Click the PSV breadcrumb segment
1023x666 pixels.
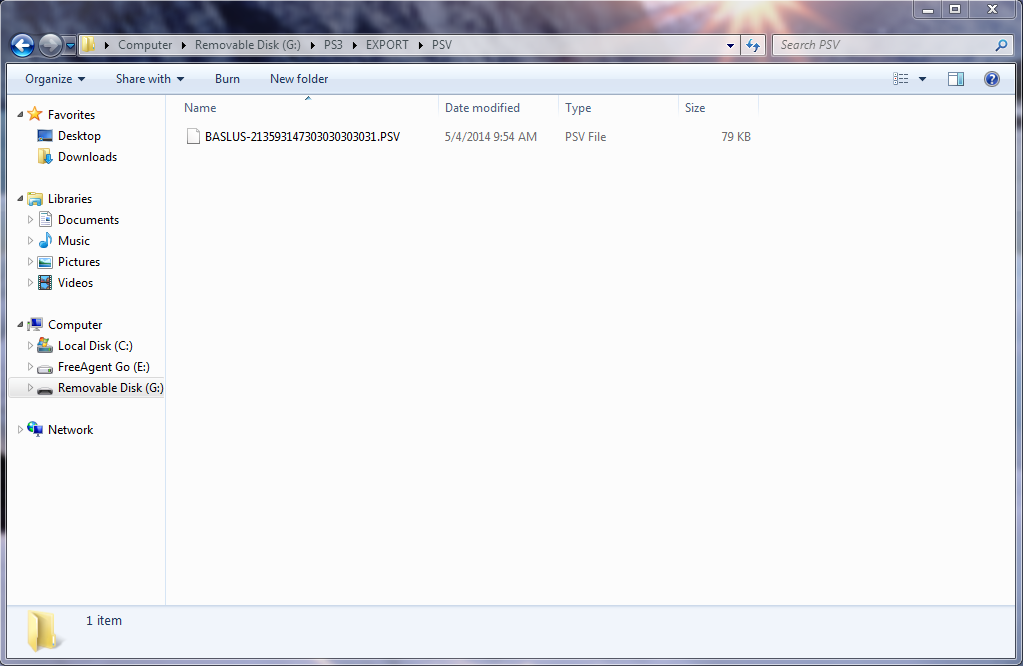pyautogui.click(x=442, y=45)
